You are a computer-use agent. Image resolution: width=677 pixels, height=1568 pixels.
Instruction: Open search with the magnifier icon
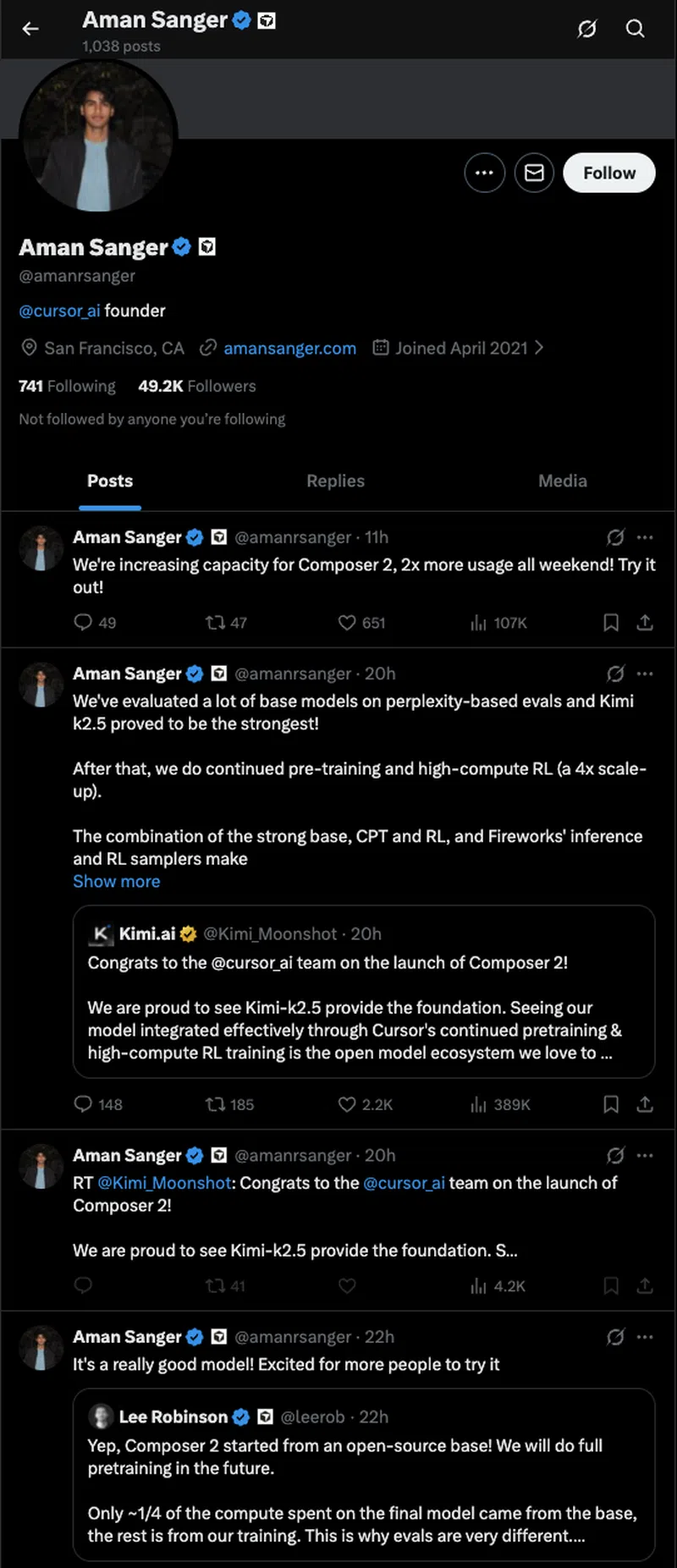[x=635, y=29]
